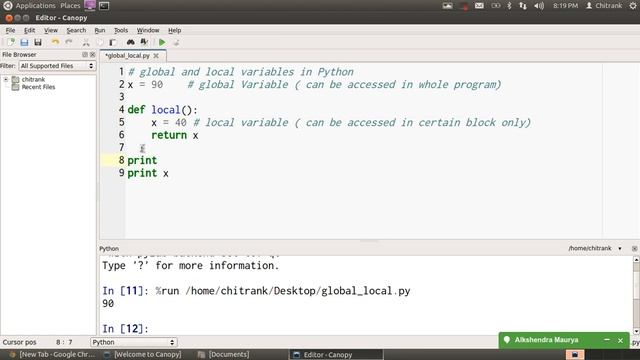Click the paste toolbar icon
The width and height of the screenshot is (640, 360).
113,42
